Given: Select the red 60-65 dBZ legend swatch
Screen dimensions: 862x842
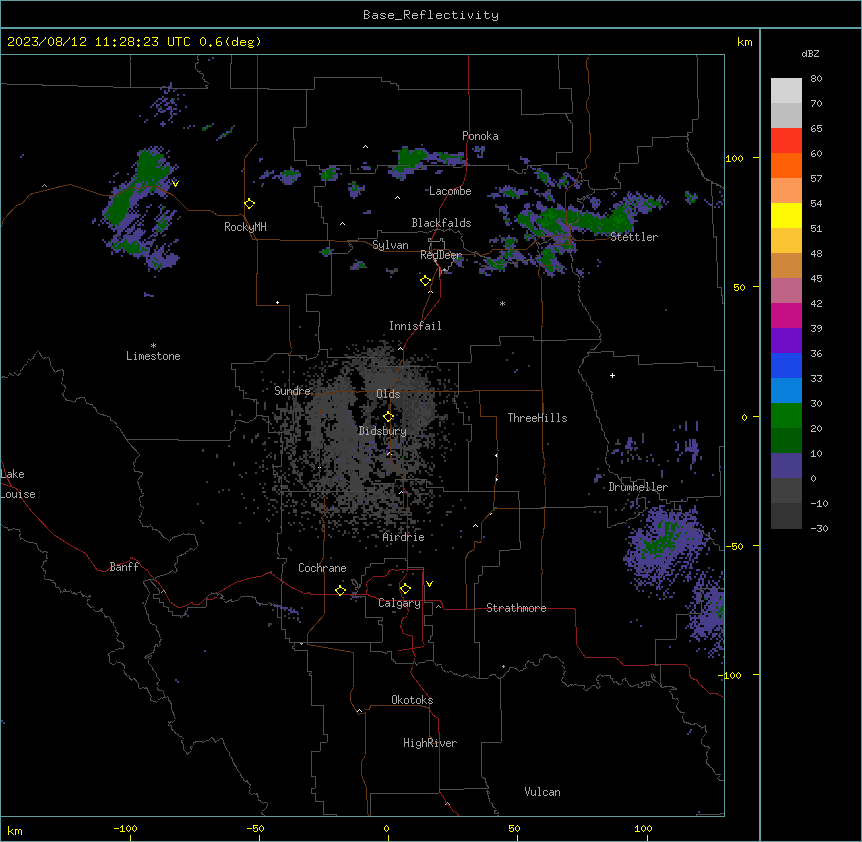Looking at the screenshot, I should pos(786,141).
